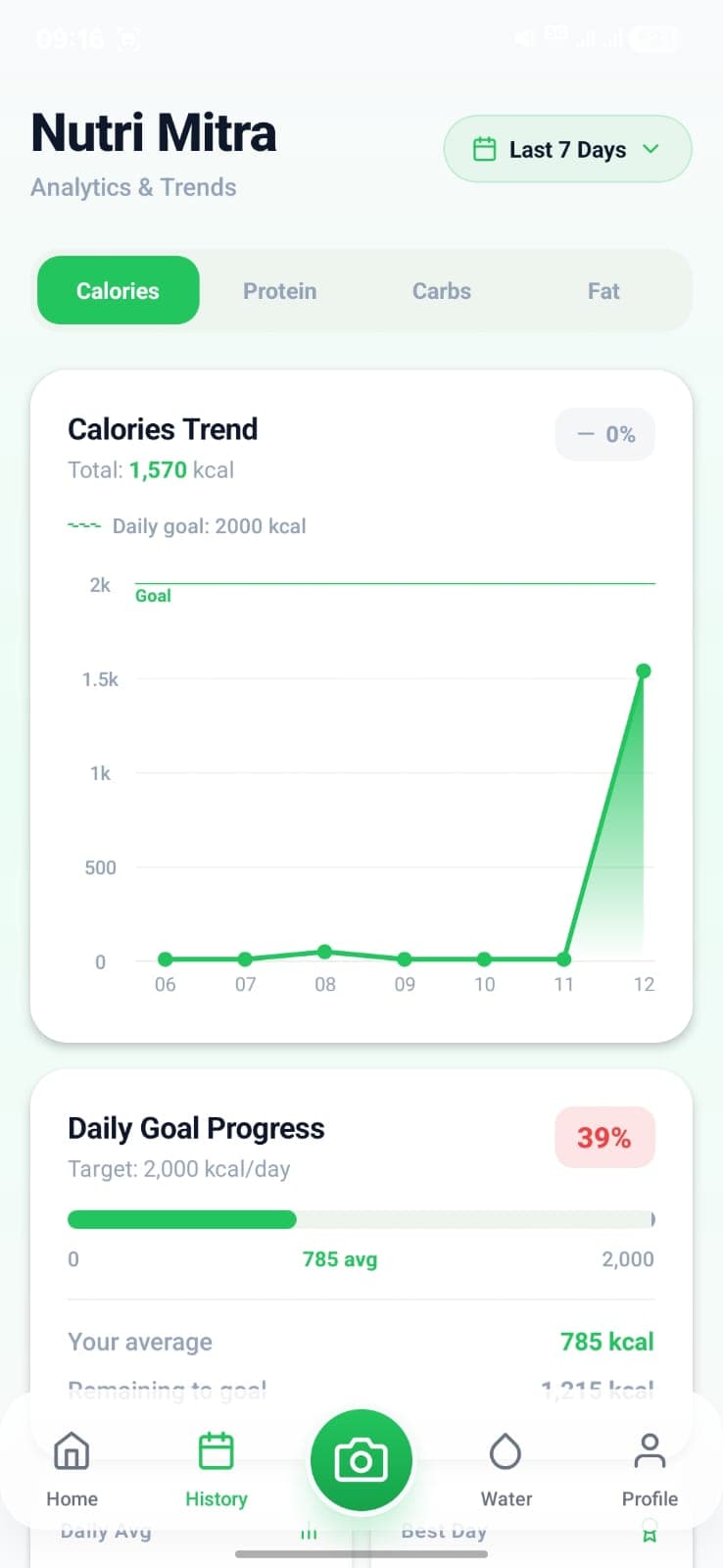Tap the Calories Trend title

coord(163,429)
